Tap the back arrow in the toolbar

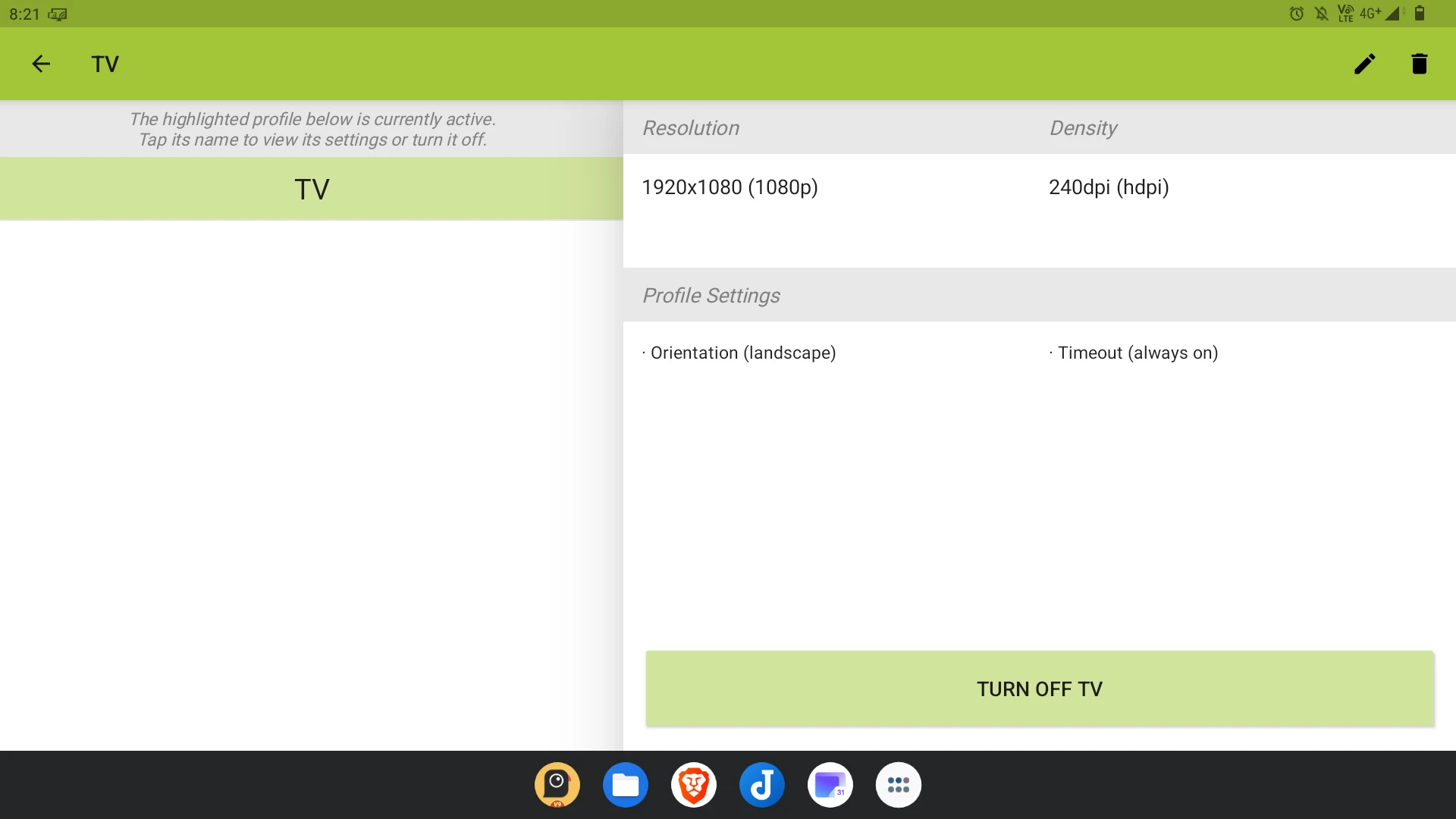click(41, 64)
